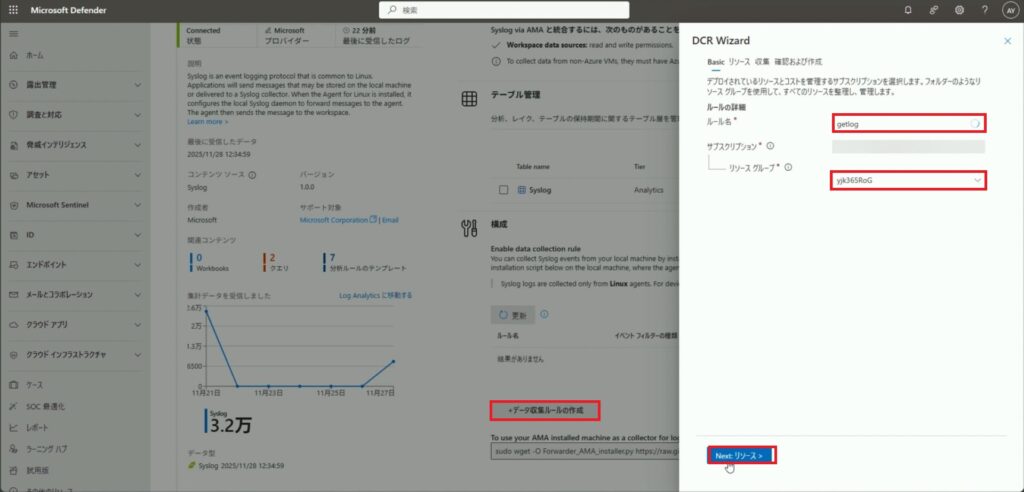Open the resource group dropdown
The image size is (1024, 492).
(x=907, y=180)
